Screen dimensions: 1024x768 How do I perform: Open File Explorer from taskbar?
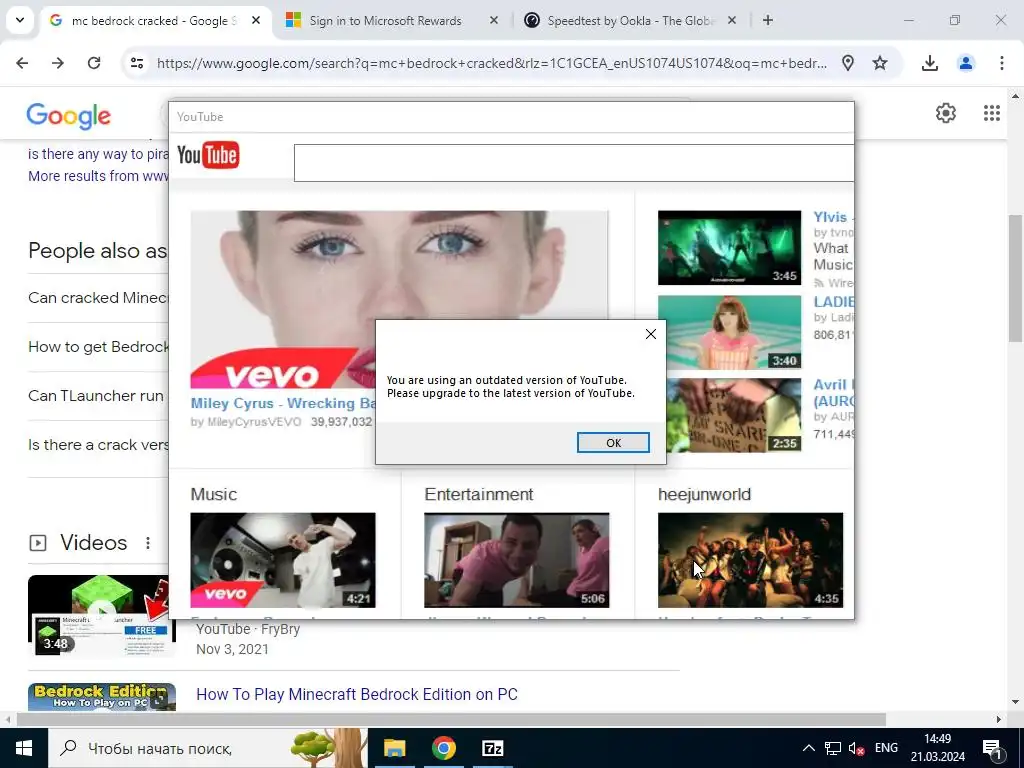coord(394,748)
